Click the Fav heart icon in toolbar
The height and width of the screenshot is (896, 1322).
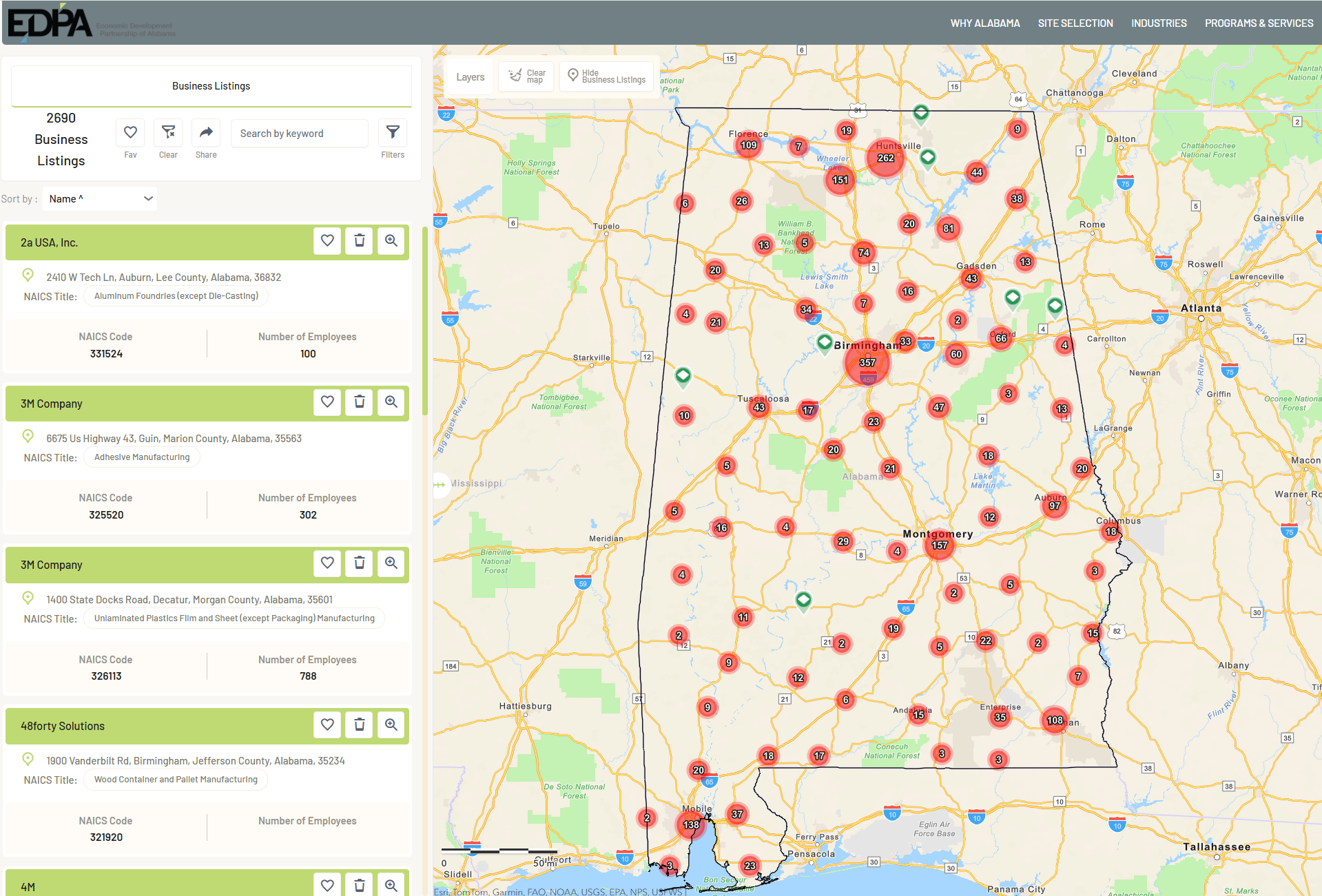(x=130, y=133)
